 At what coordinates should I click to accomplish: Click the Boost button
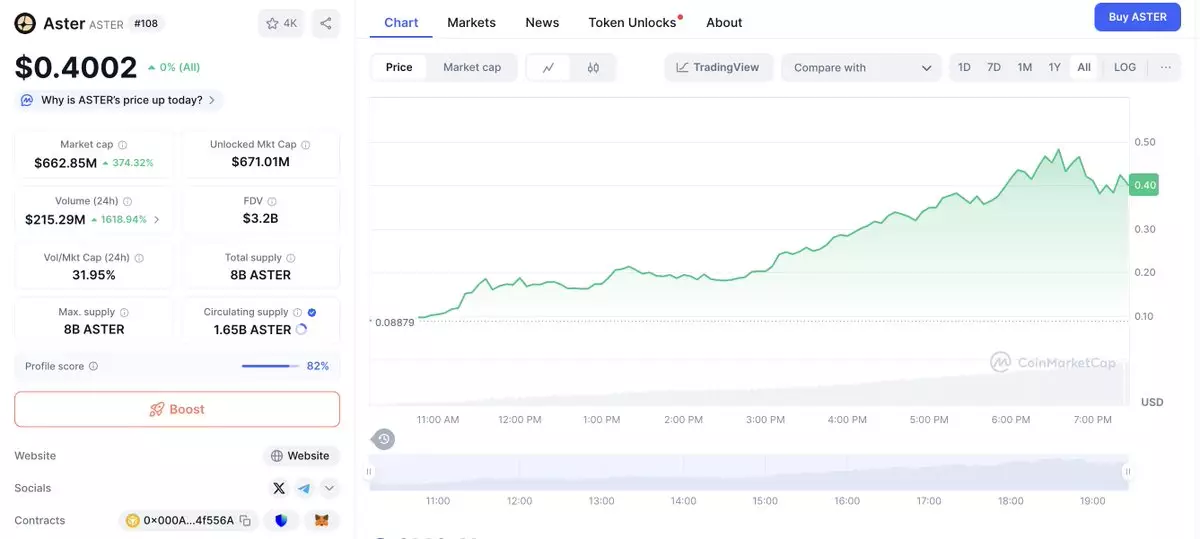[177, 409]
